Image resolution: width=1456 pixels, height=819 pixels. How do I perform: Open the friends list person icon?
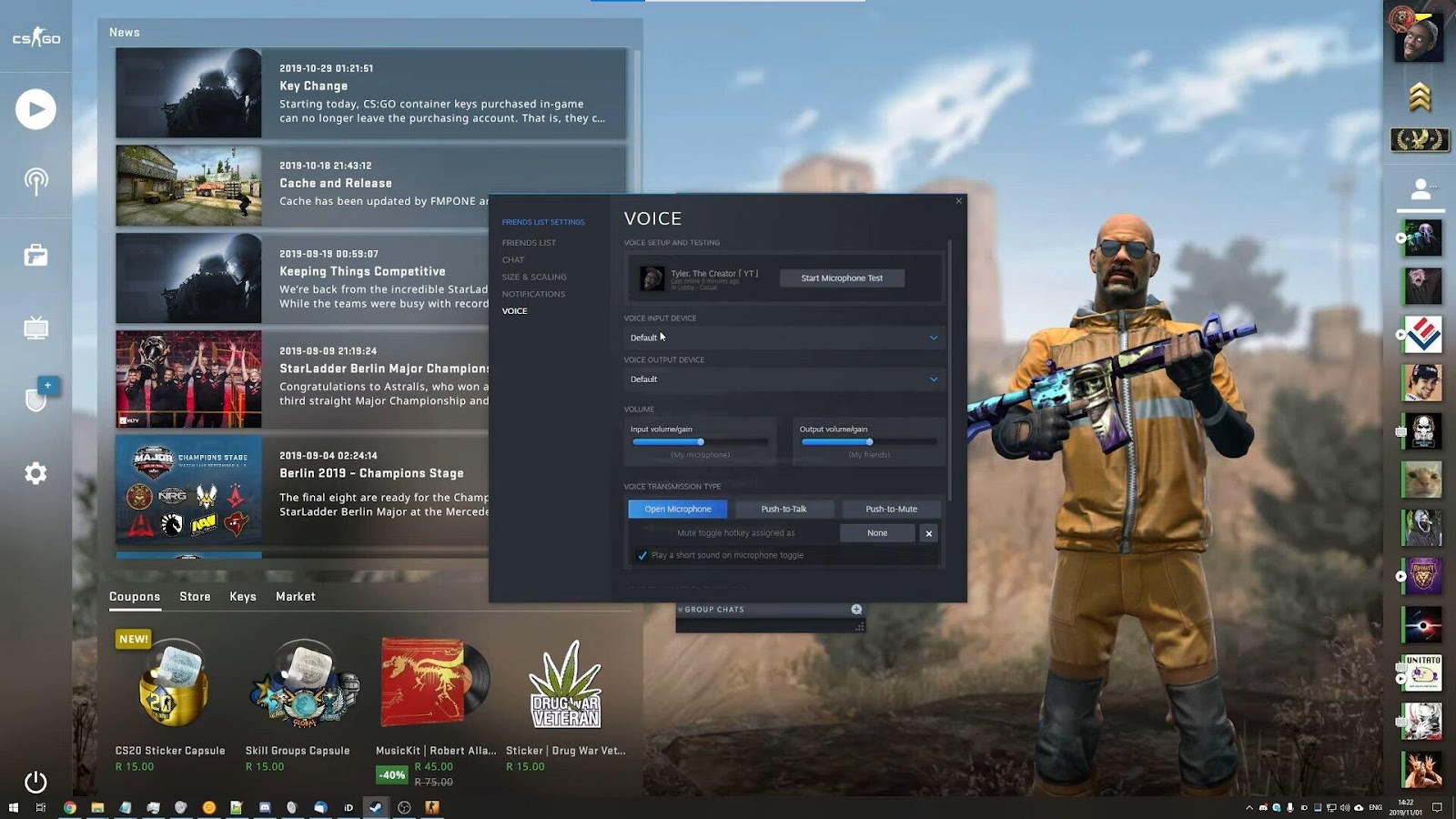tap(1421, 189)
